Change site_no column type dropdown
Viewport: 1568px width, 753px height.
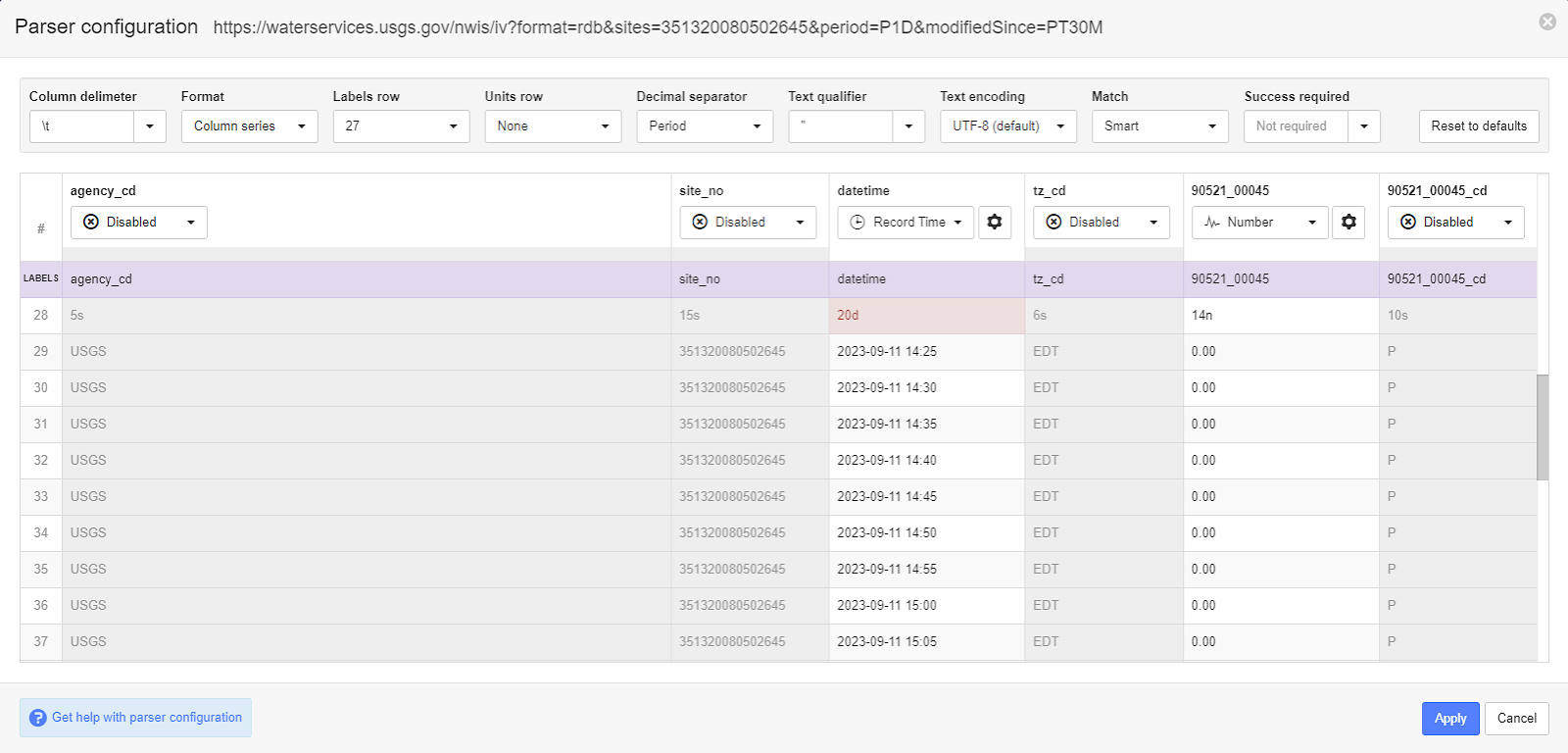pyautogui.click(x=748, y=223)
